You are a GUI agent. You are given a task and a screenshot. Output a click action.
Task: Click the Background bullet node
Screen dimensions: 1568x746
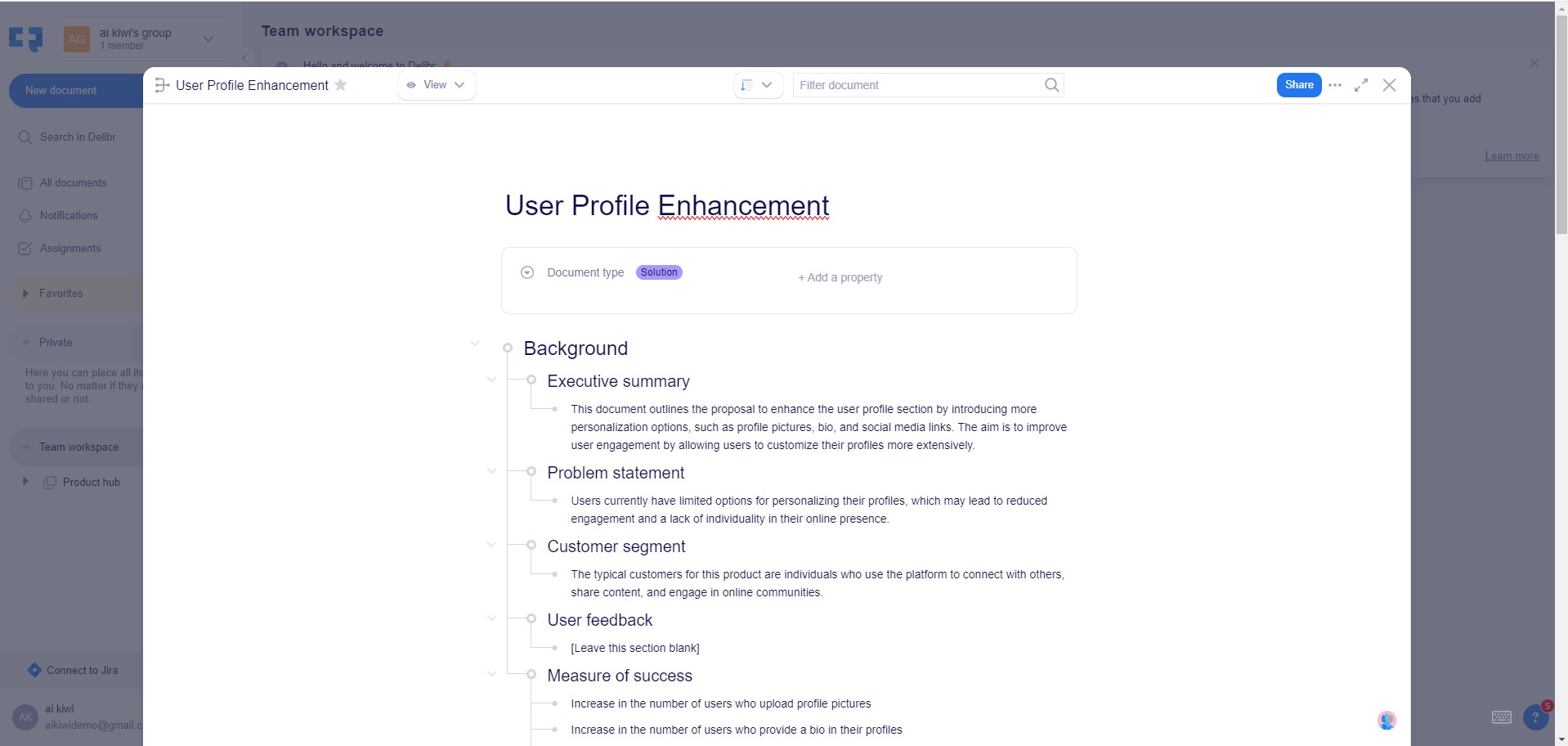508,348
